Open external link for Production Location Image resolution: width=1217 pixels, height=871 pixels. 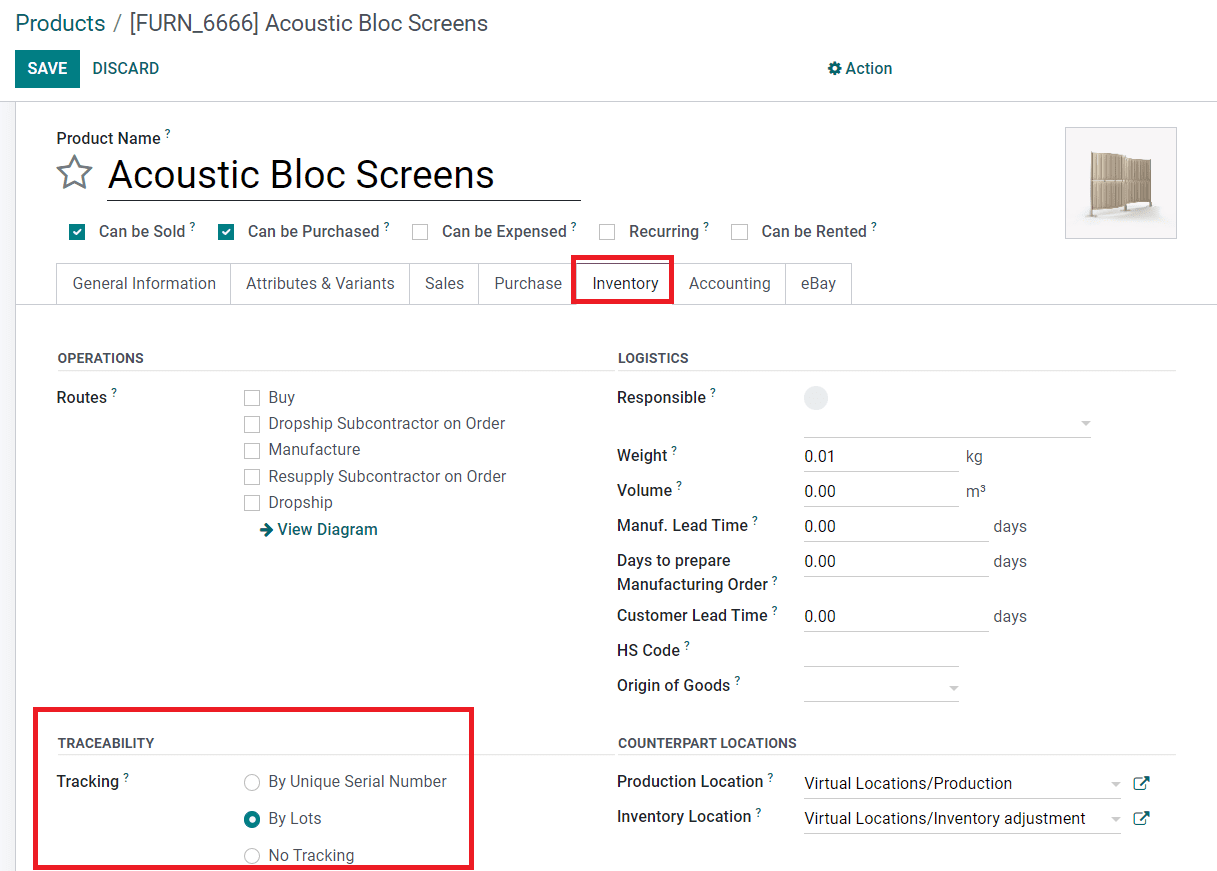tap(1141, 783)
